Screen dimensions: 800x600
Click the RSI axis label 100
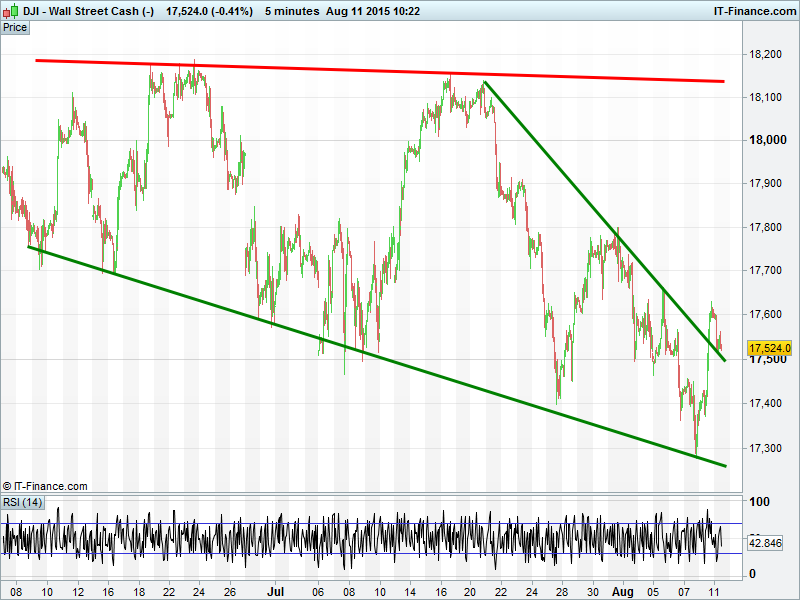point(759,502)
